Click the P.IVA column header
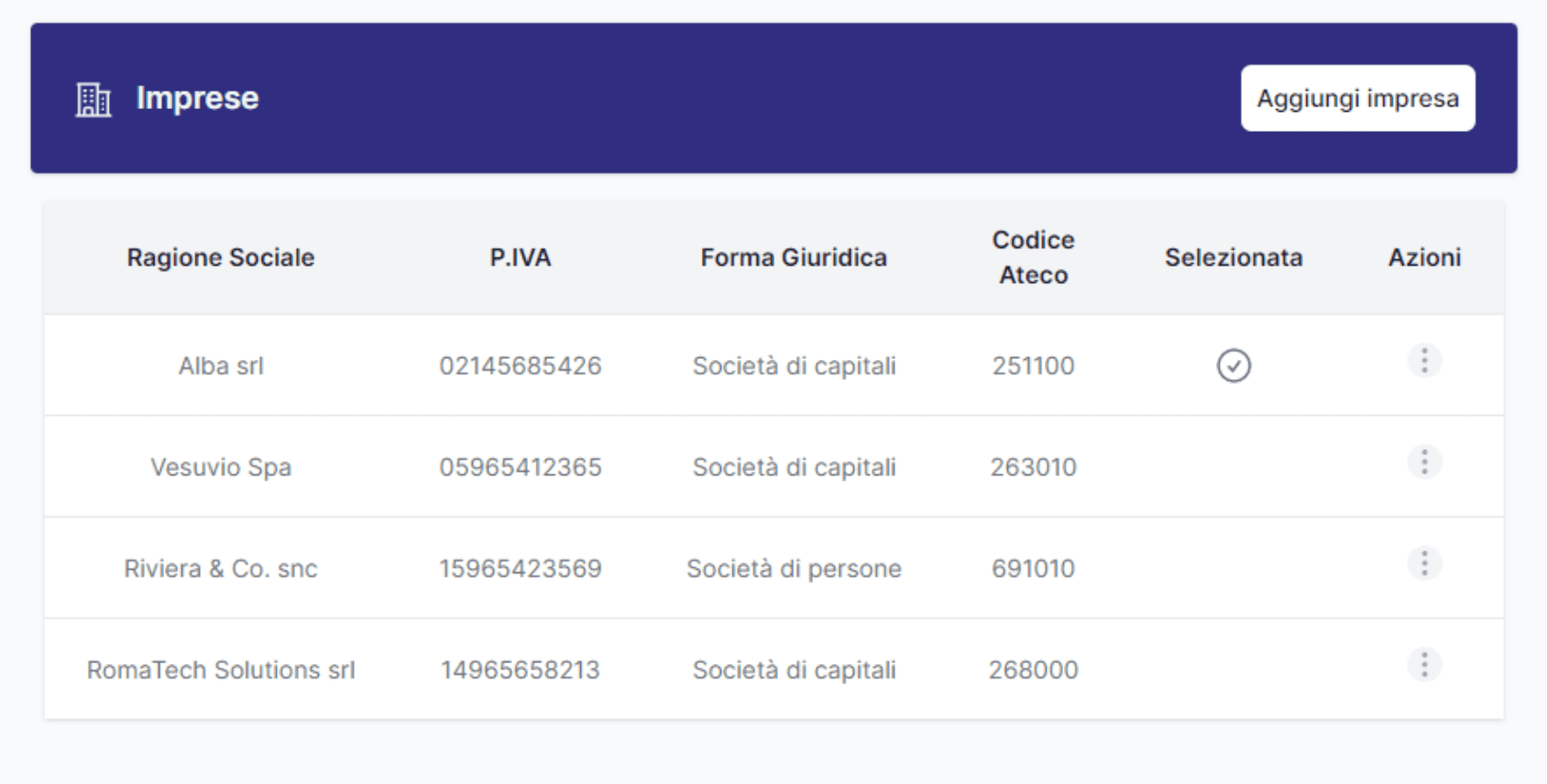Viewport: 1547px width, 784px height. tap(521, 257)
